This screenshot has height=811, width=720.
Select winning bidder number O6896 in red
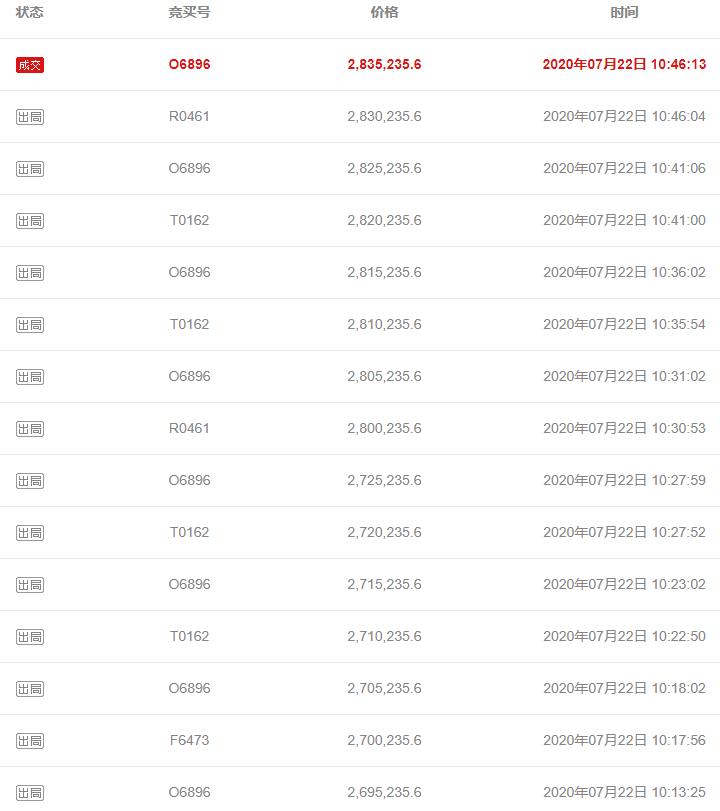click(189, 65)
